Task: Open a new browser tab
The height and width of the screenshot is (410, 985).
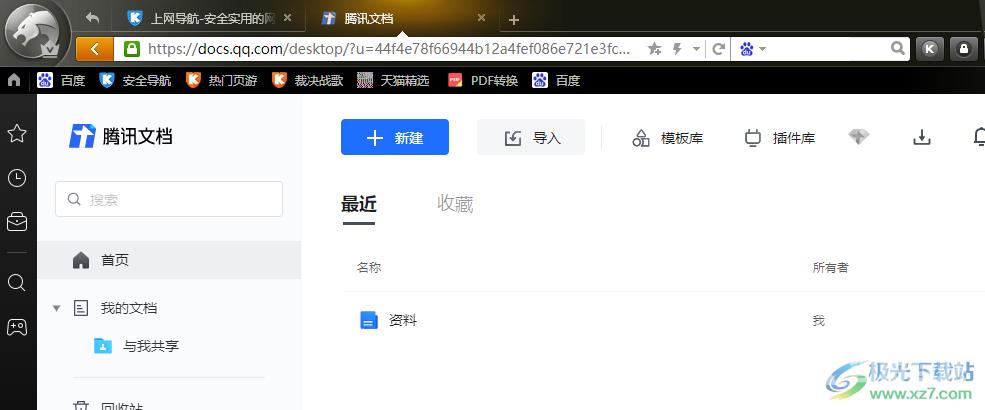Action: click(x=513, y=19)
